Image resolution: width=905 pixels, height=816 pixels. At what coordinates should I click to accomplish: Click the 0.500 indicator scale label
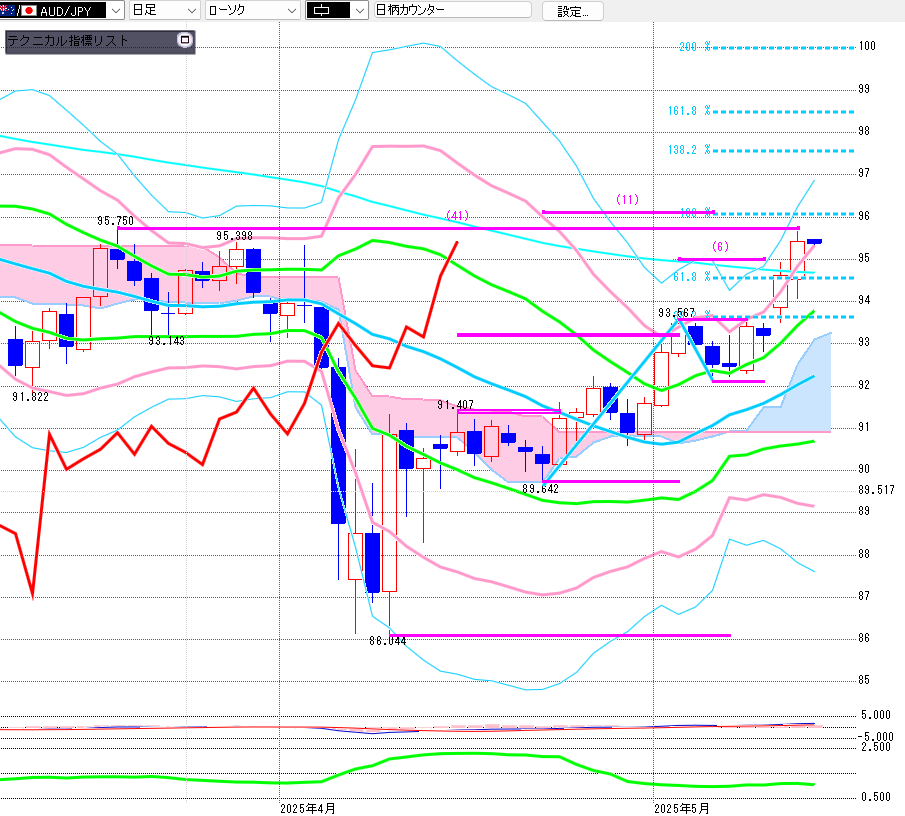click(x=876, y=797)
